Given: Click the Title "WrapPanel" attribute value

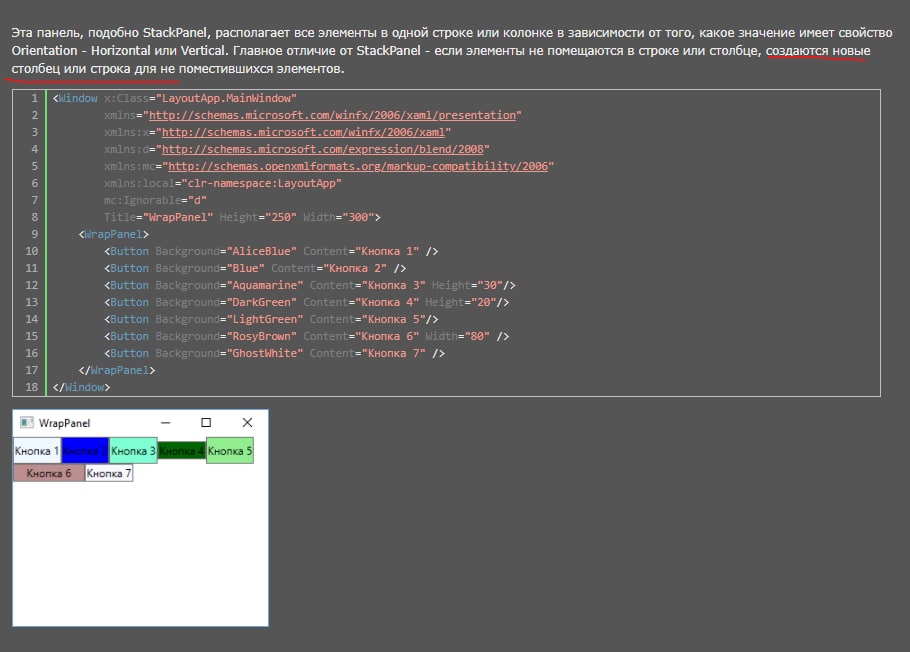Looking at the screenshot, I should 178,217.
